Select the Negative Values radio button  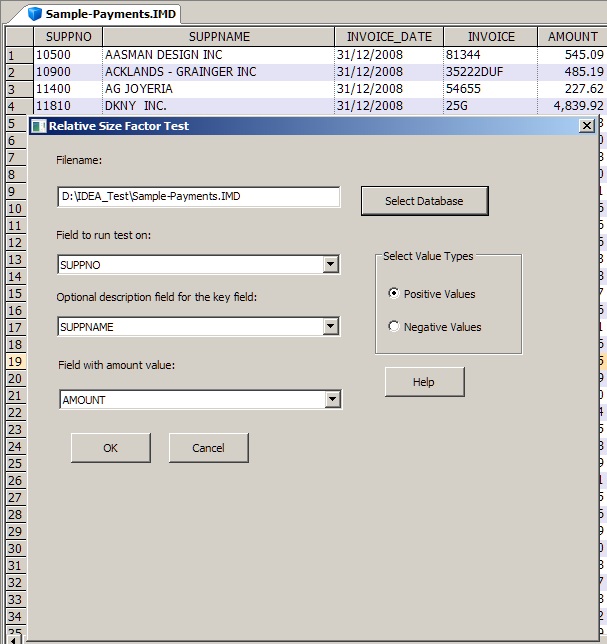[x=394, y=327]
